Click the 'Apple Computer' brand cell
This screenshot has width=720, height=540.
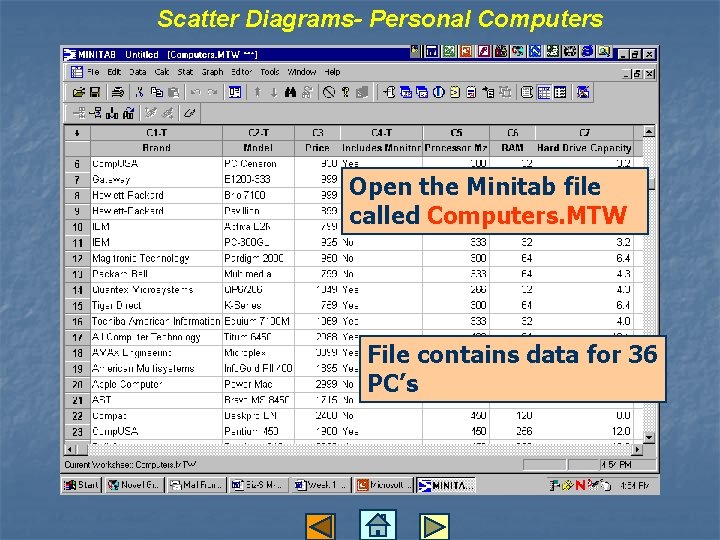pyautogui.click(x=157, y=384)
